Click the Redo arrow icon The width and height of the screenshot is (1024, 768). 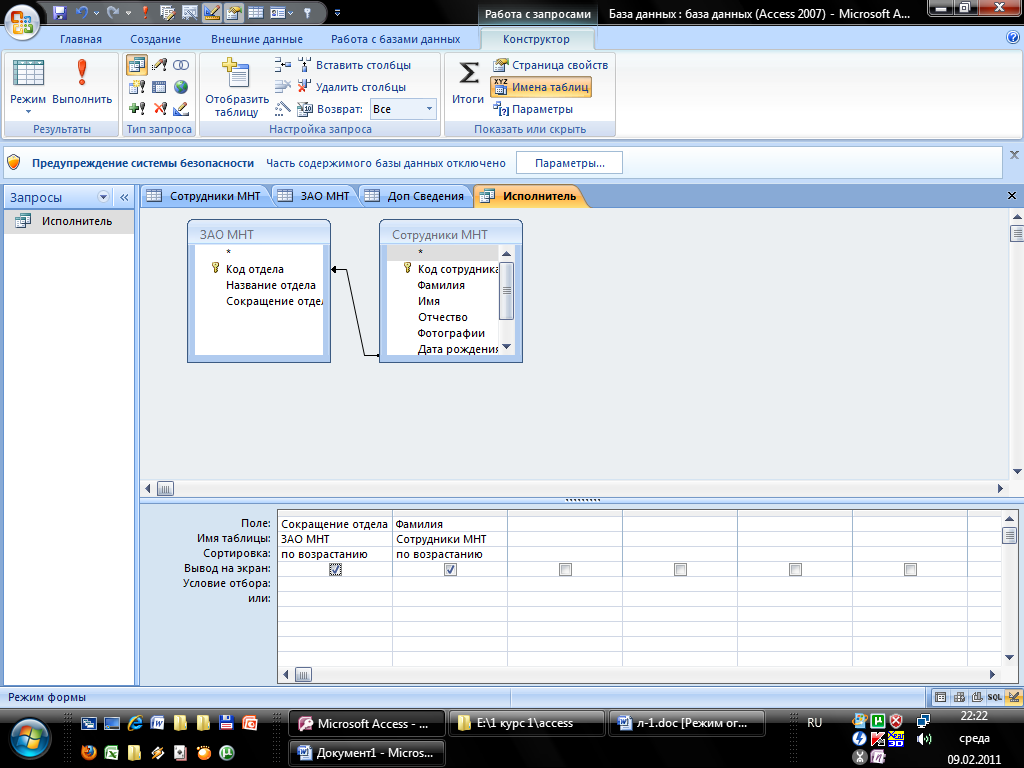(113, 12)
